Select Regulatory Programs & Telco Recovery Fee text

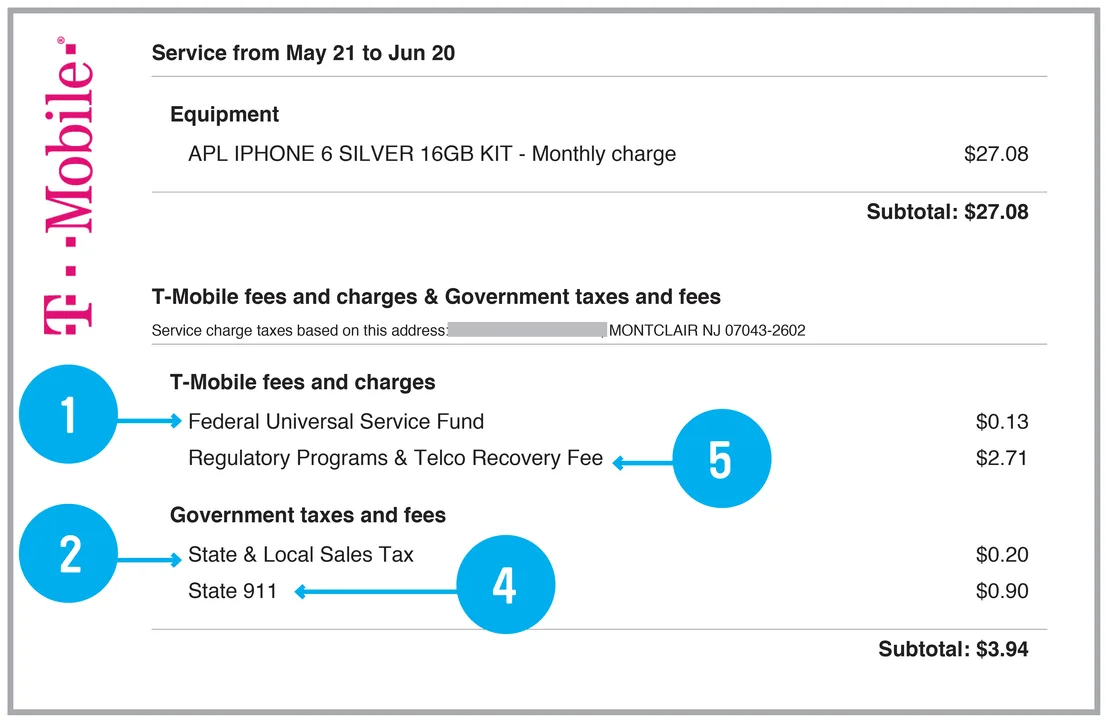[395, 458]
